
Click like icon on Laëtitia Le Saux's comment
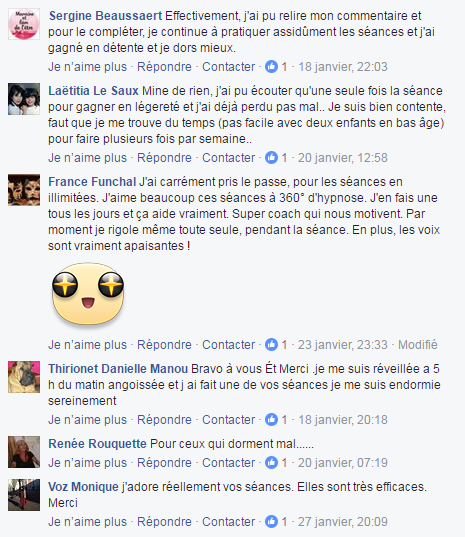[271, 158]
